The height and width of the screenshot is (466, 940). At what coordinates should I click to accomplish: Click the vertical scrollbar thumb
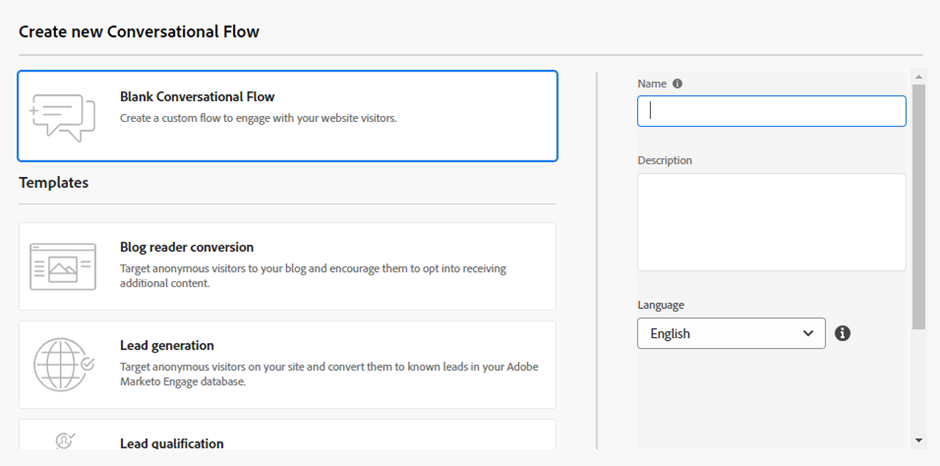pyautogui.click(x=918, y=200)
